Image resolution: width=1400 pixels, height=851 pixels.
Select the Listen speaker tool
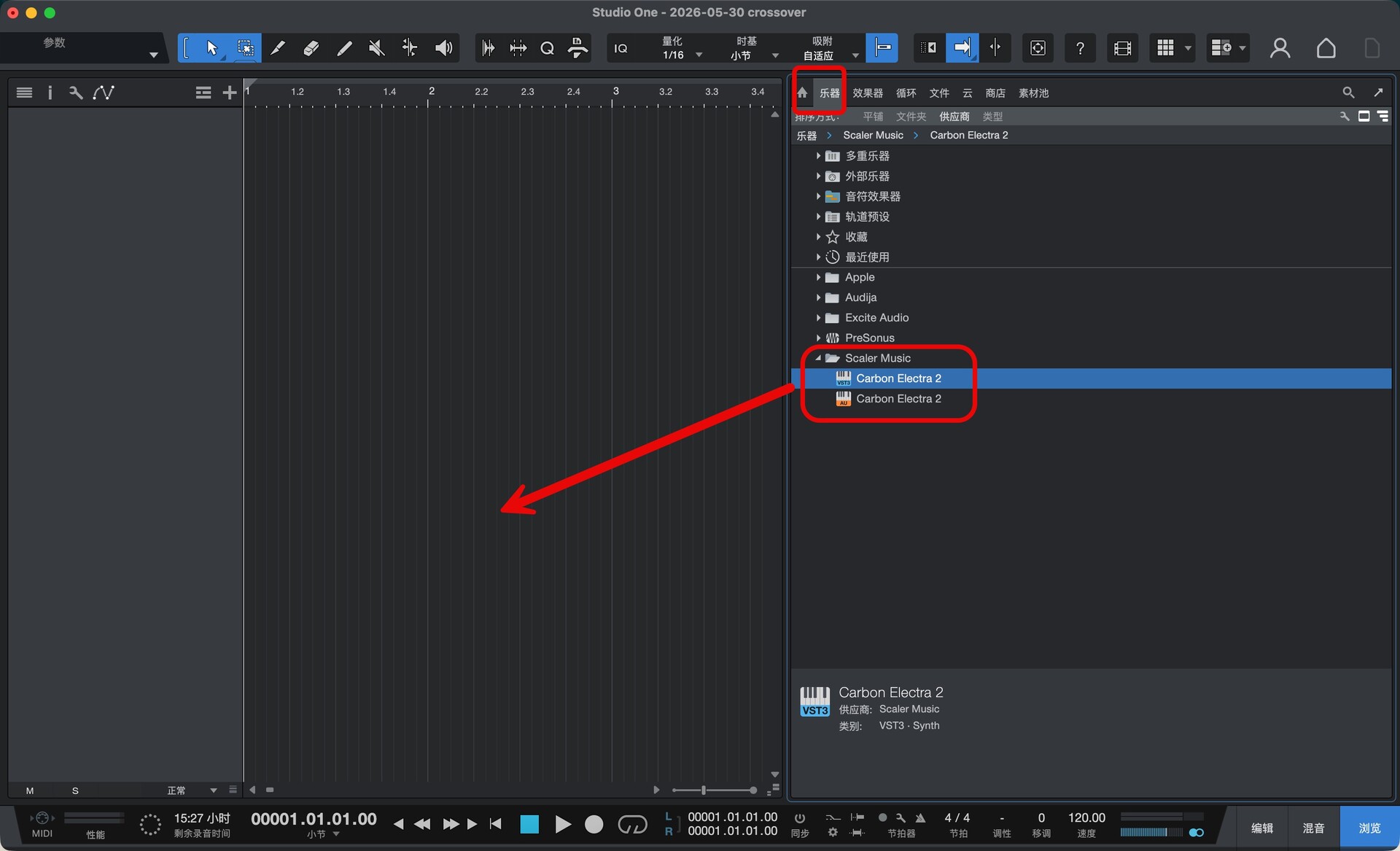pyautogui.click(x=443, y=48)
